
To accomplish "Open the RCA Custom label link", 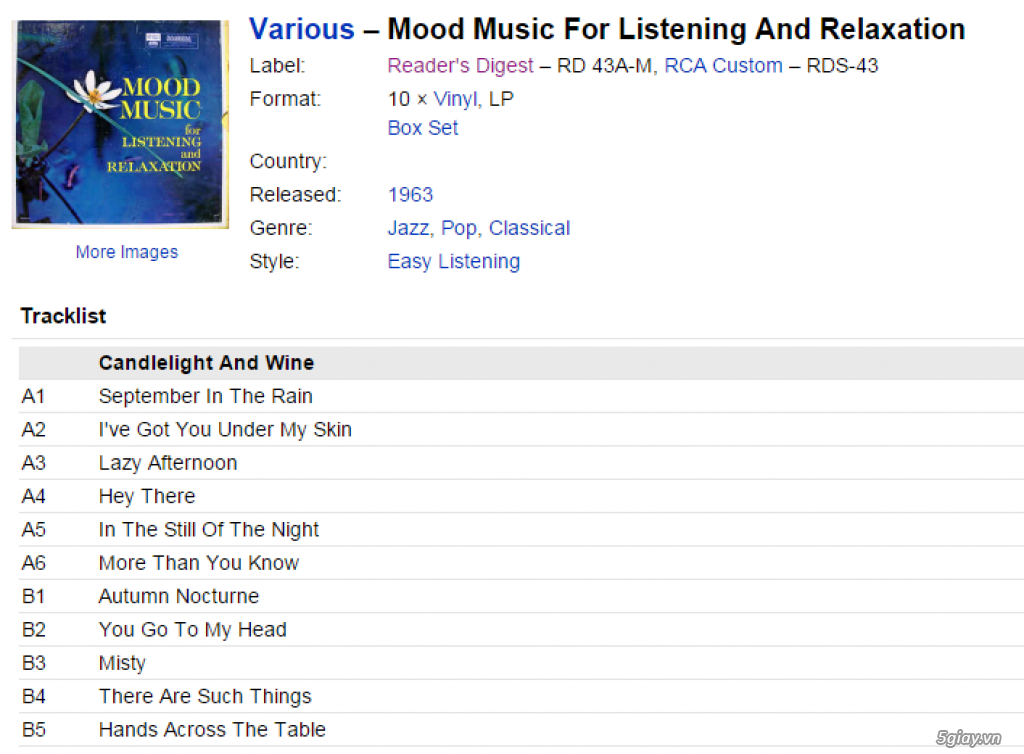I will 723,65.
